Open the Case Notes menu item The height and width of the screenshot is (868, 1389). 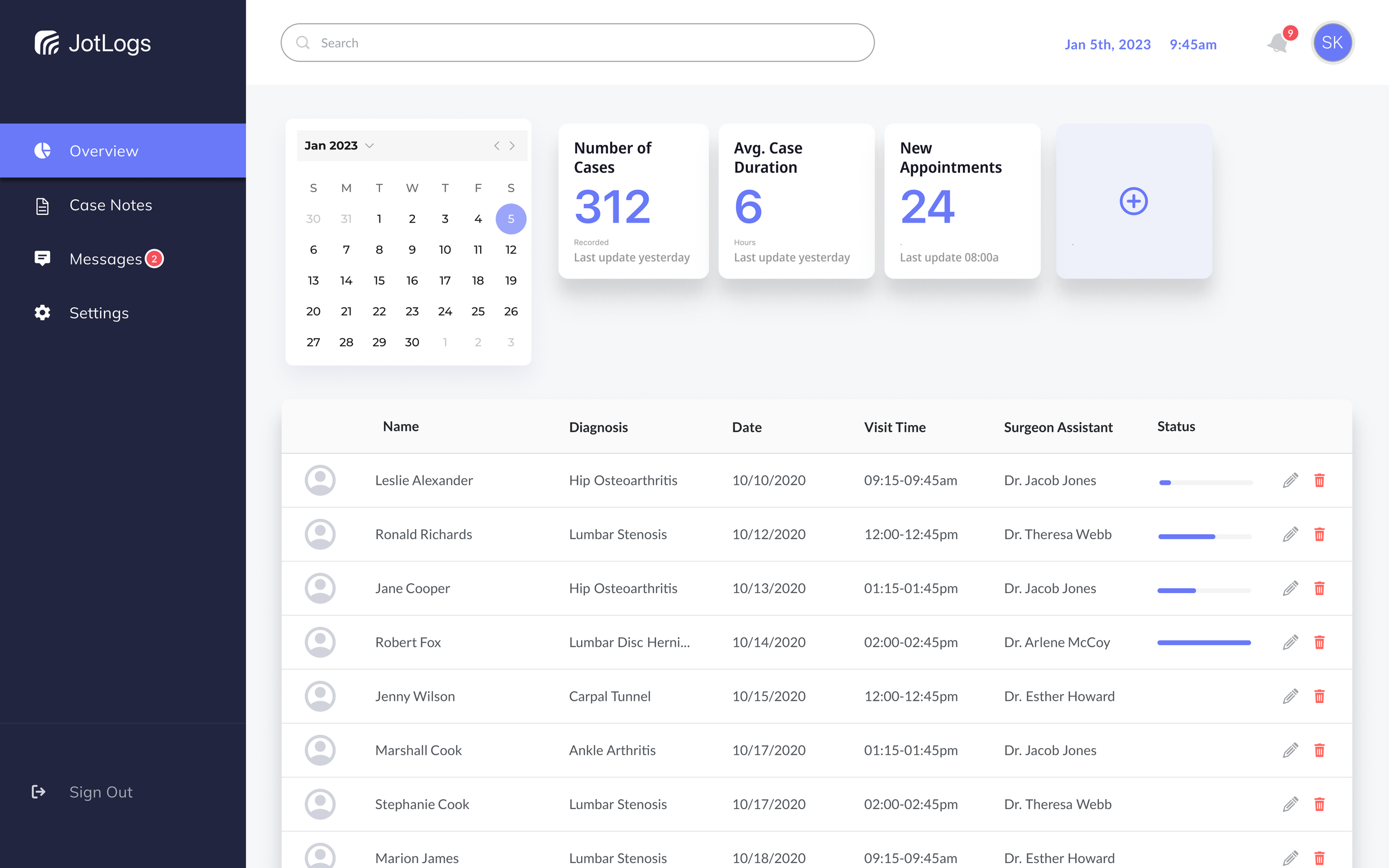point(110,205)
